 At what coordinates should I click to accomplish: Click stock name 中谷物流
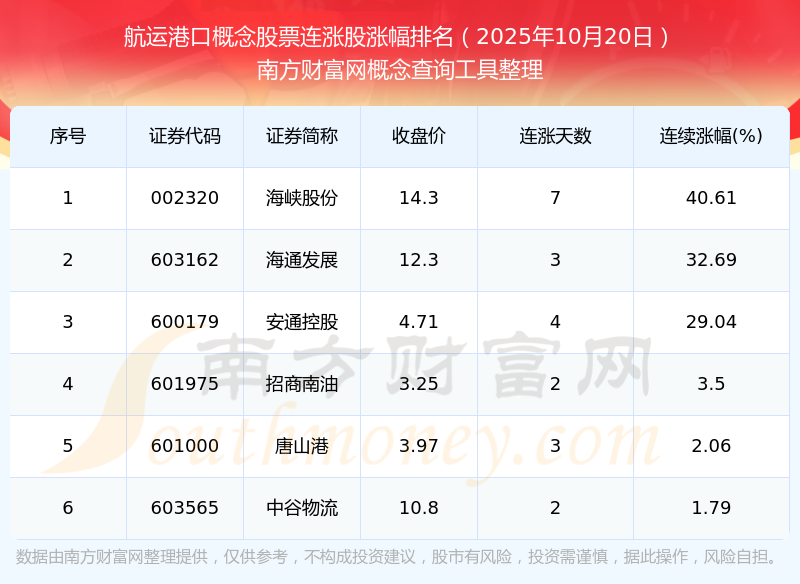pos(302,508)
